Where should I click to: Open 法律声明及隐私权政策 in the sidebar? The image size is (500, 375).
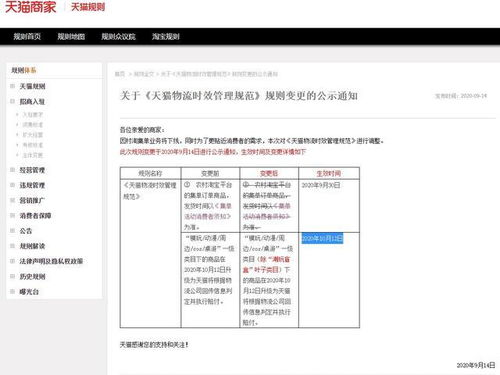[51, 261]
